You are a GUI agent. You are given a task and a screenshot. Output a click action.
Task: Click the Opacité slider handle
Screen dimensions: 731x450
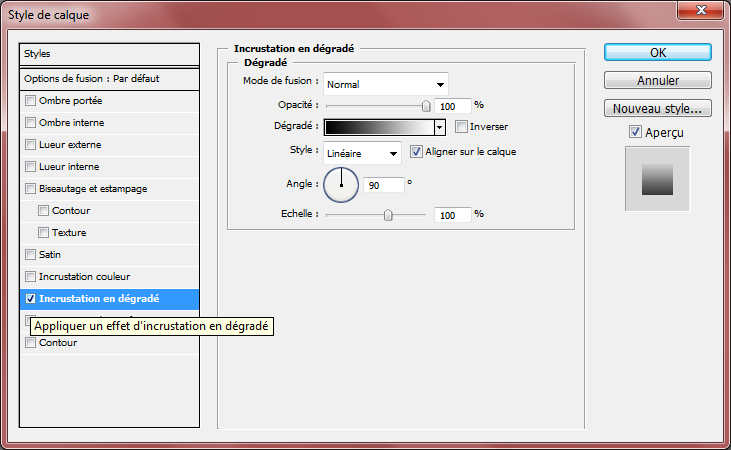tap(426, 105)
